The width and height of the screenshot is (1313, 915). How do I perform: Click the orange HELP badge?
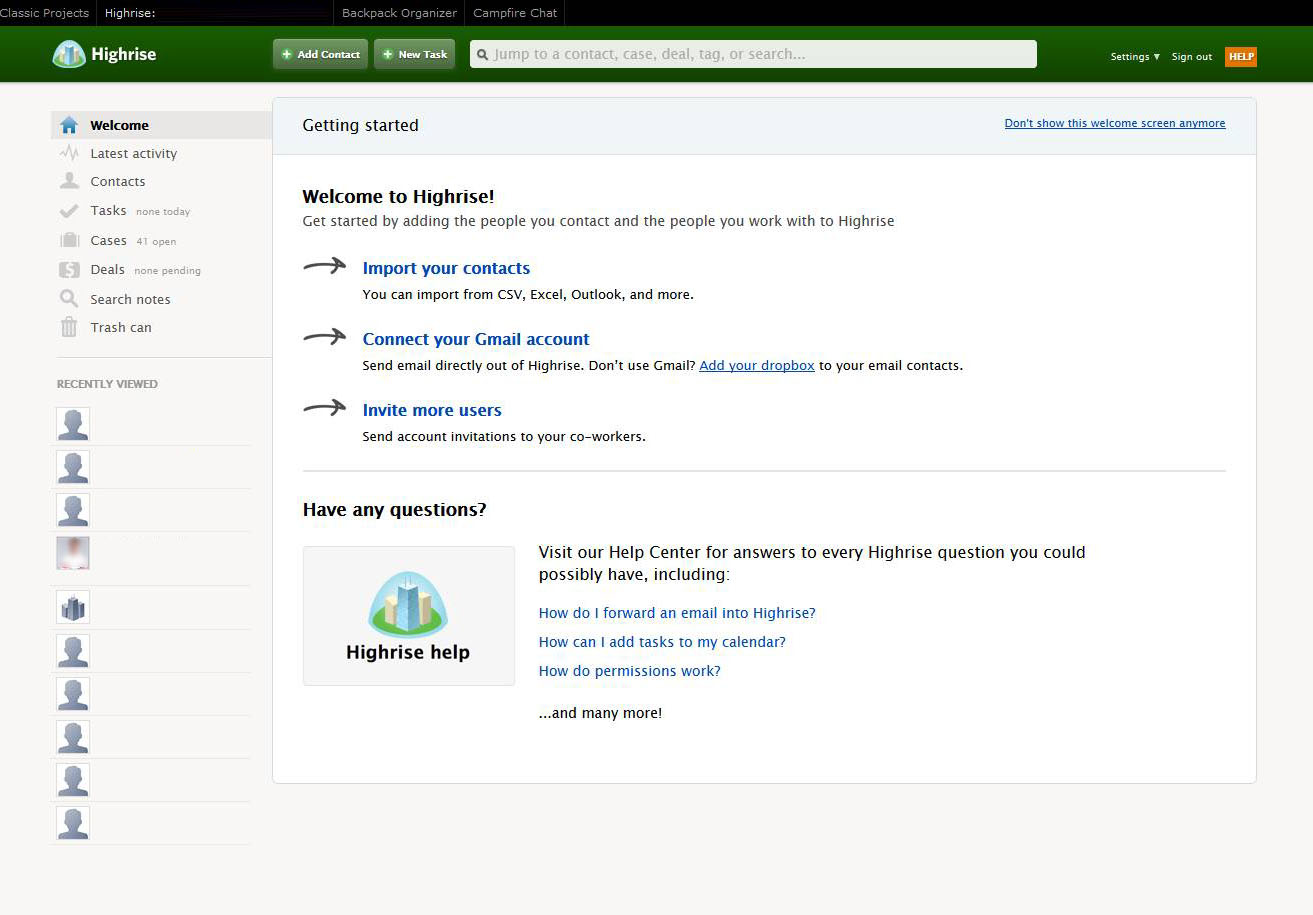tap(1241, 57)
